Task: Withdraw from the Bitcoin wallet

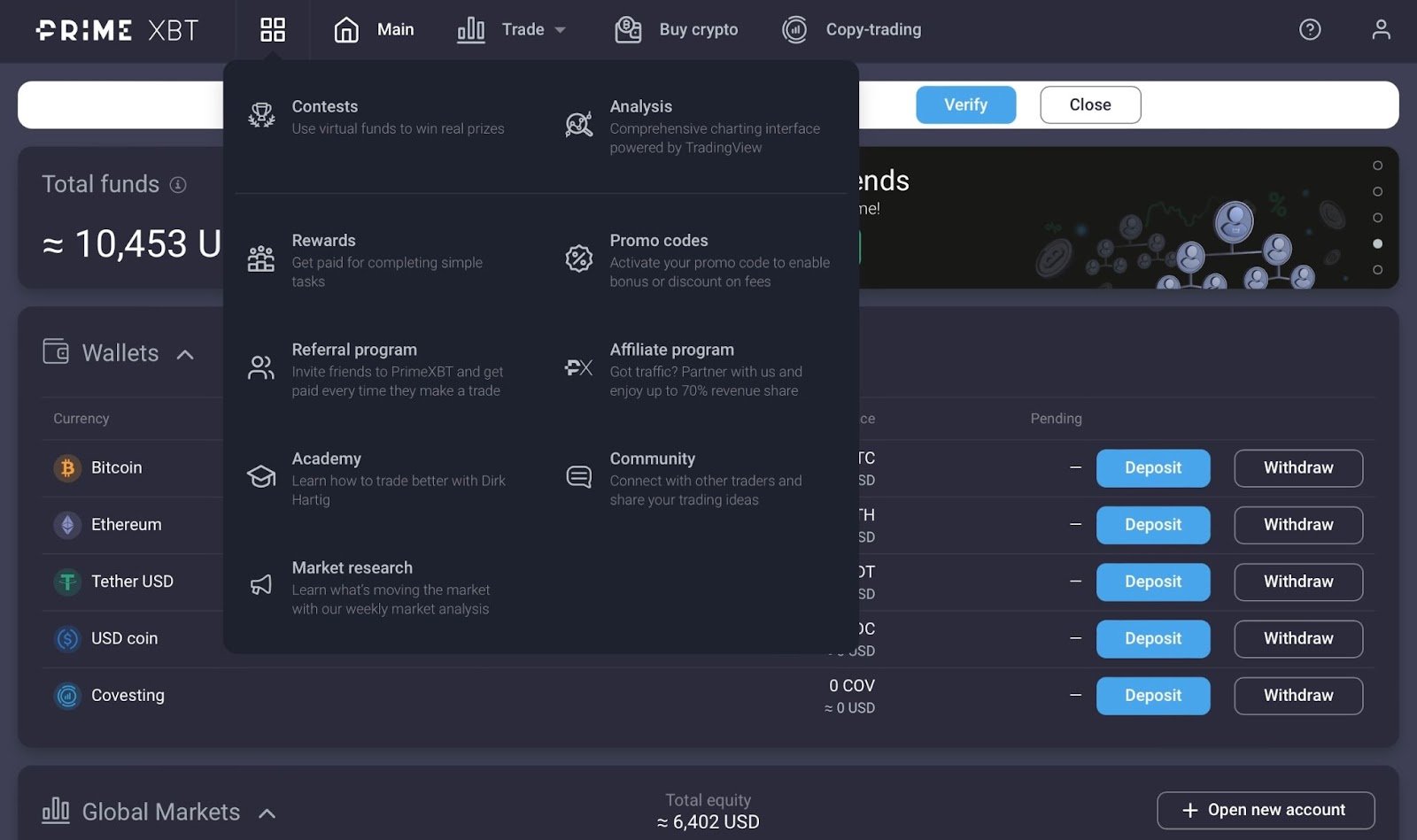Action: 1298,468
